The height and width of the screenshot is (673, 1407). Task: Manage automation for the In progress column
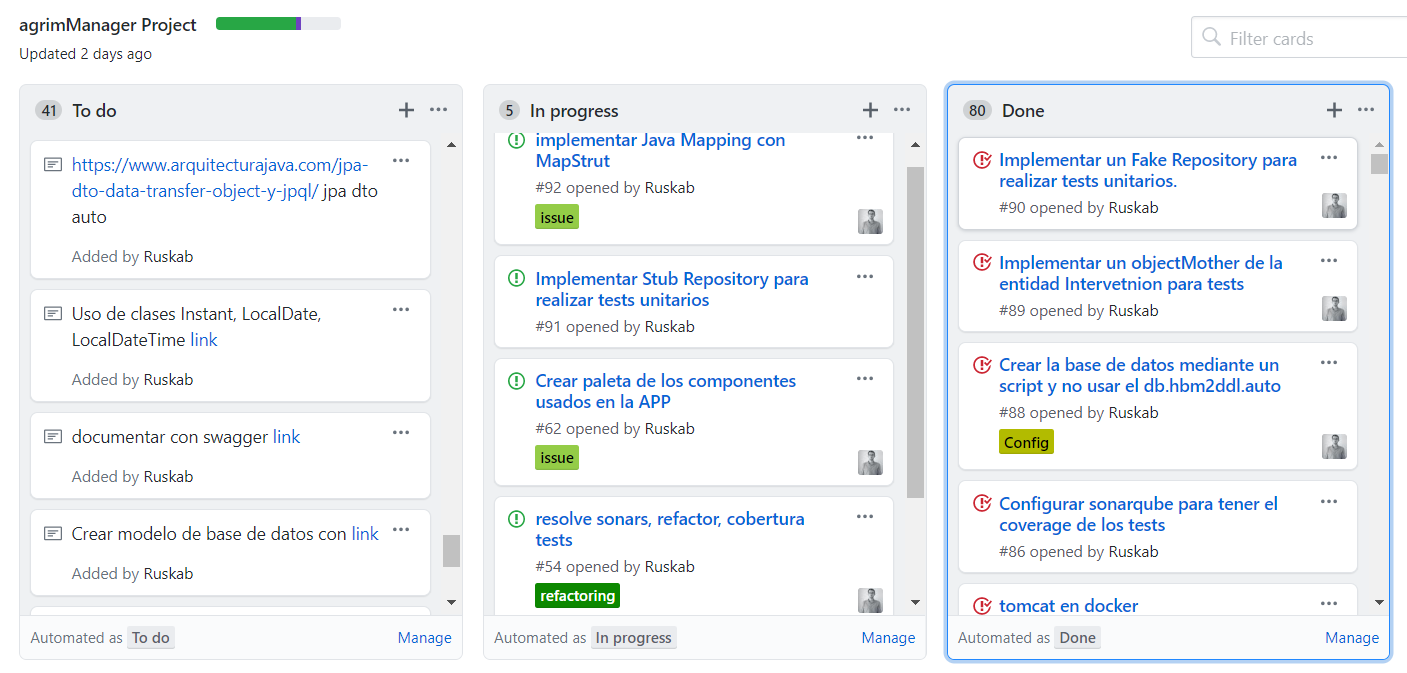888,638
